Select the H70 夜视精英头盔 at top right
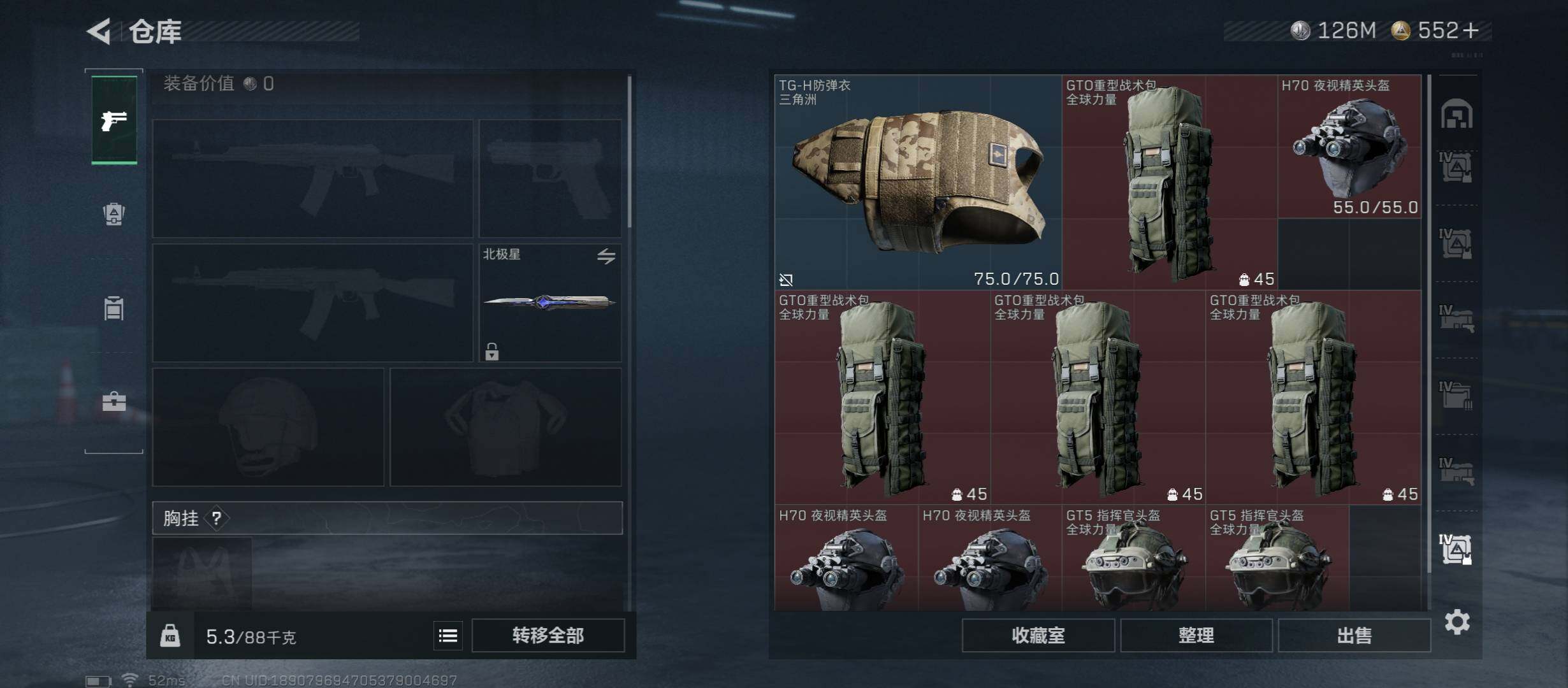Viewport: 1568px width, 688px height. click(1349, 147)
